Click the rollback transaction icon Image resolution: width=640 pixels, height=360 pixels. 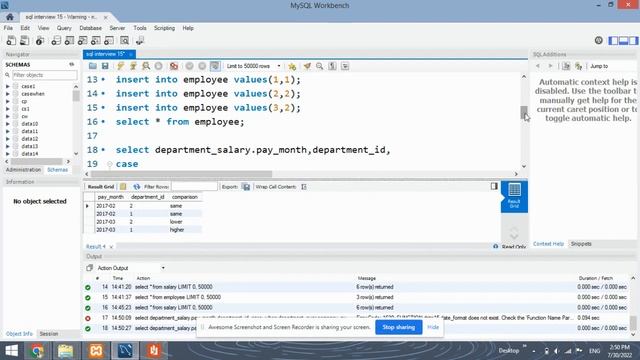pyautogui.click(x=202, y=66)
